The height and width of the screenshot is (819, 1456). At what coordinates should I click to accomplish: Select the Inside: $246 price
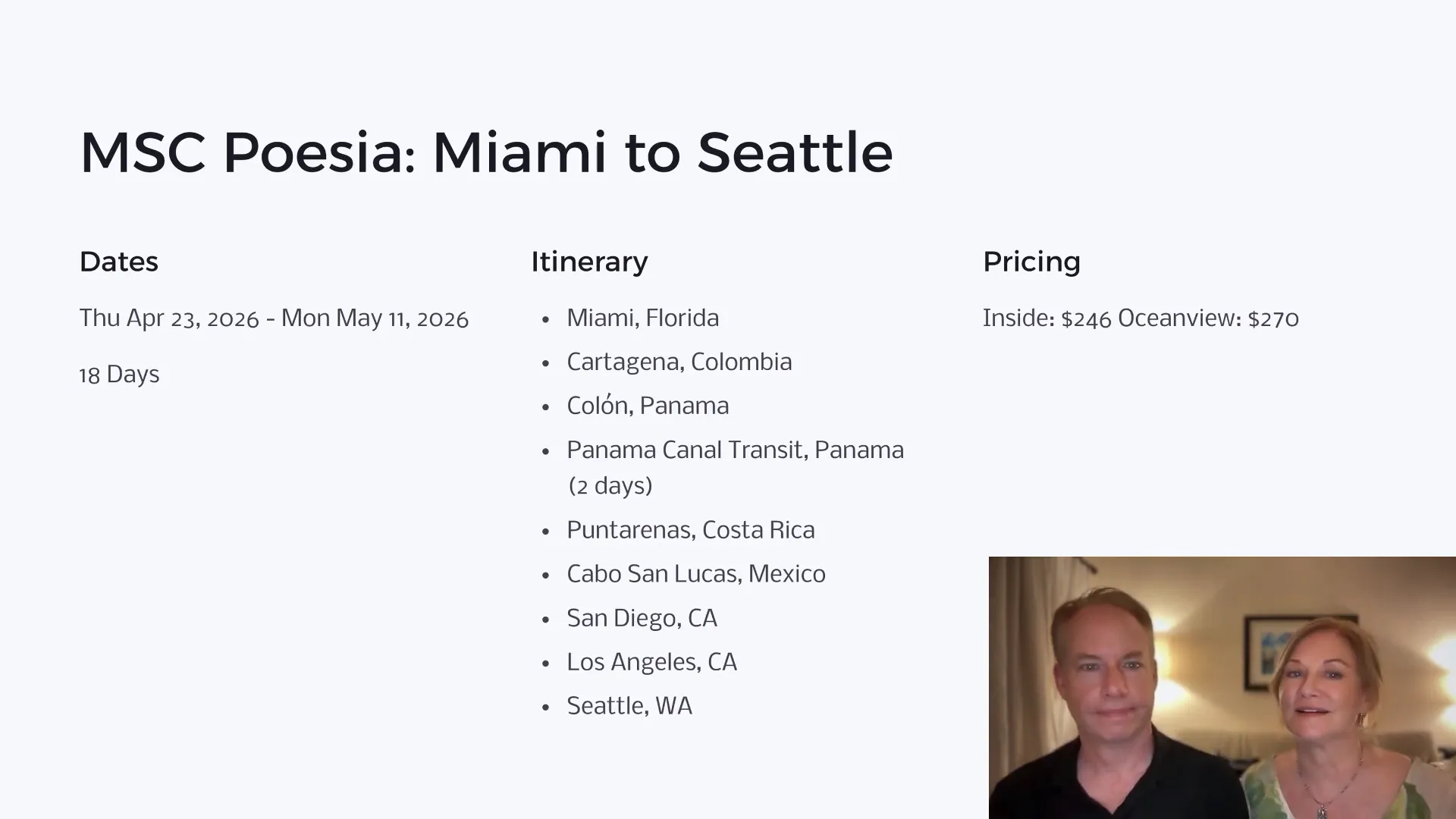1046,318
